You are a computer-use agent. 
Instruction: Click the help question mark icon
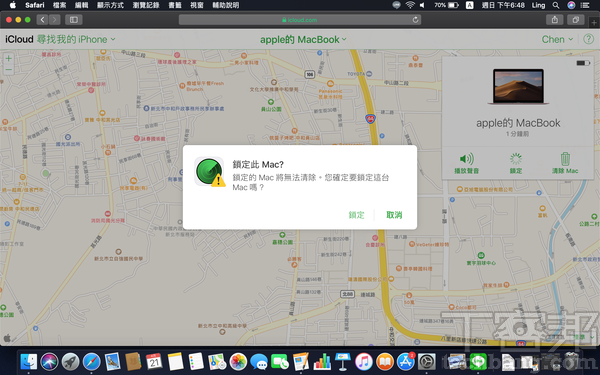click(588, 39)
